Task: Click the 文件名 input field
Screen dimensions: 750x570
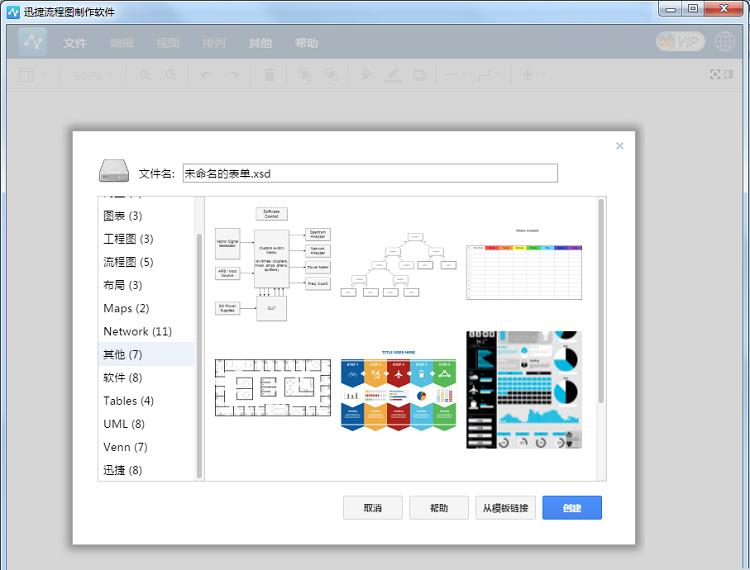Action: coord(370,173)
